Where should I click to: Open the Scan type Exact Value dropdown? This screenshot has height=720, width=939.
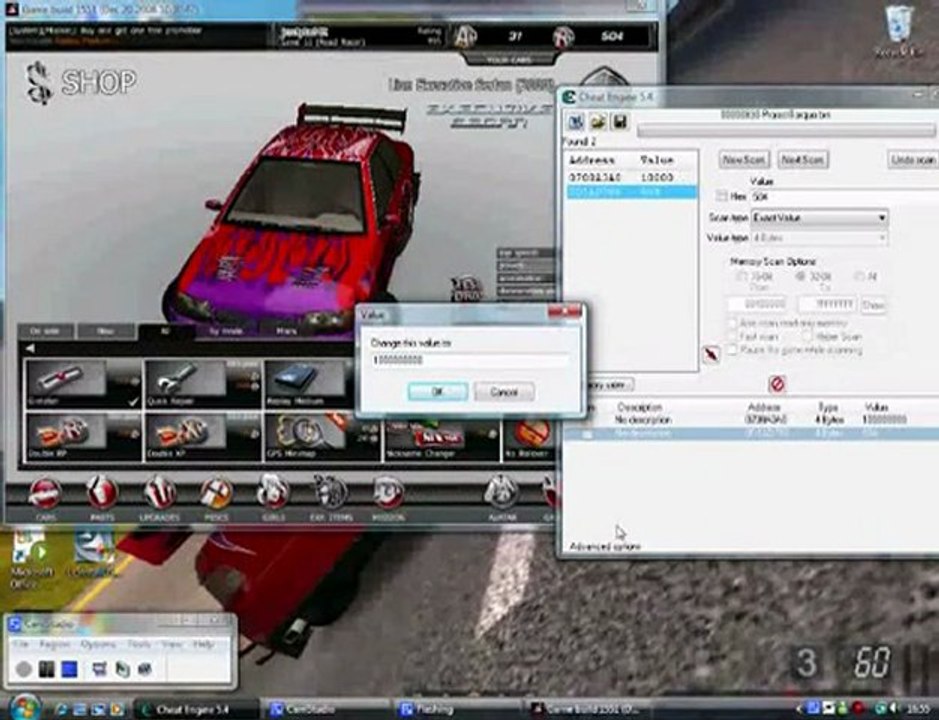(819, 217)
